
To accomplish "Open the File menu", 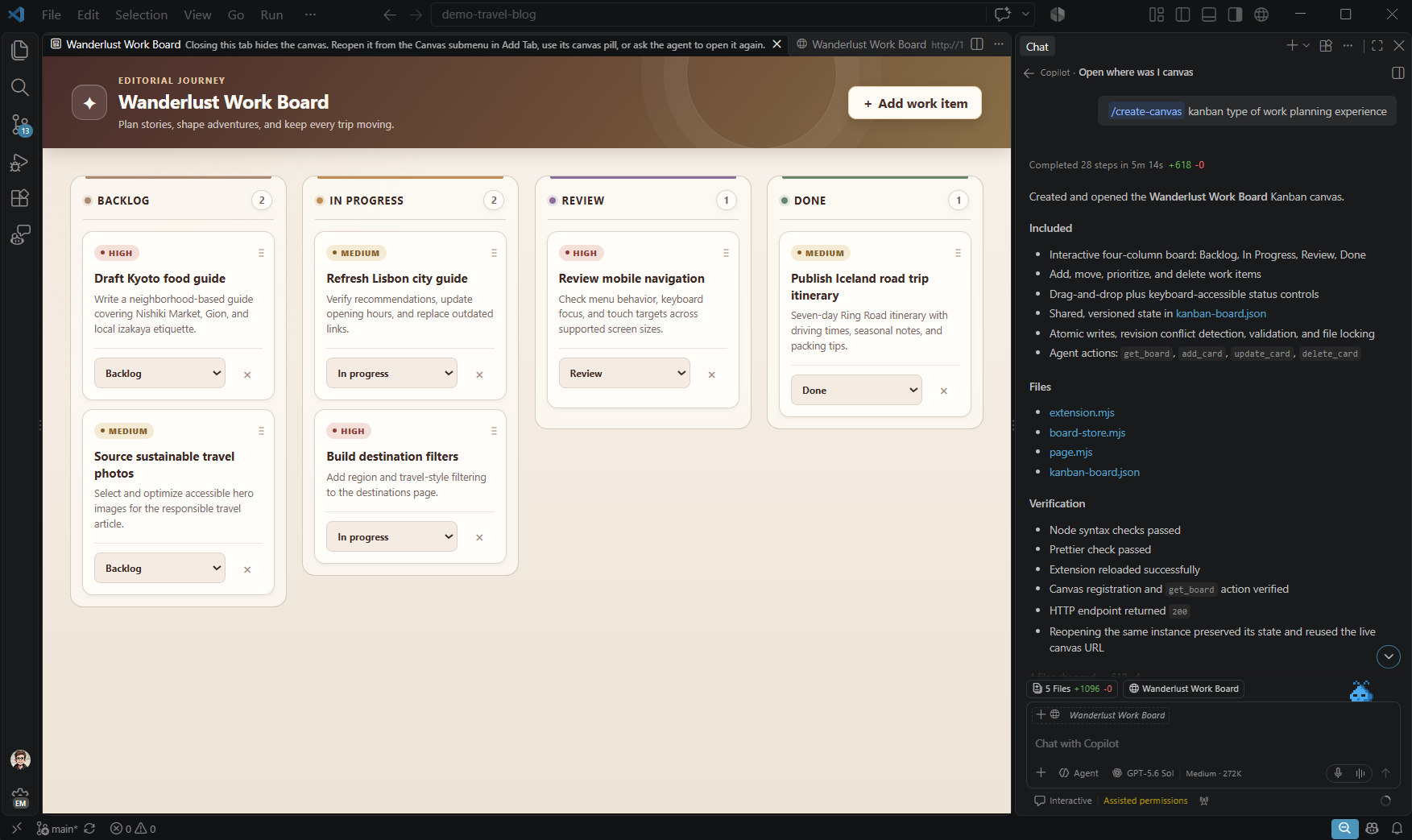I will 52,14.
